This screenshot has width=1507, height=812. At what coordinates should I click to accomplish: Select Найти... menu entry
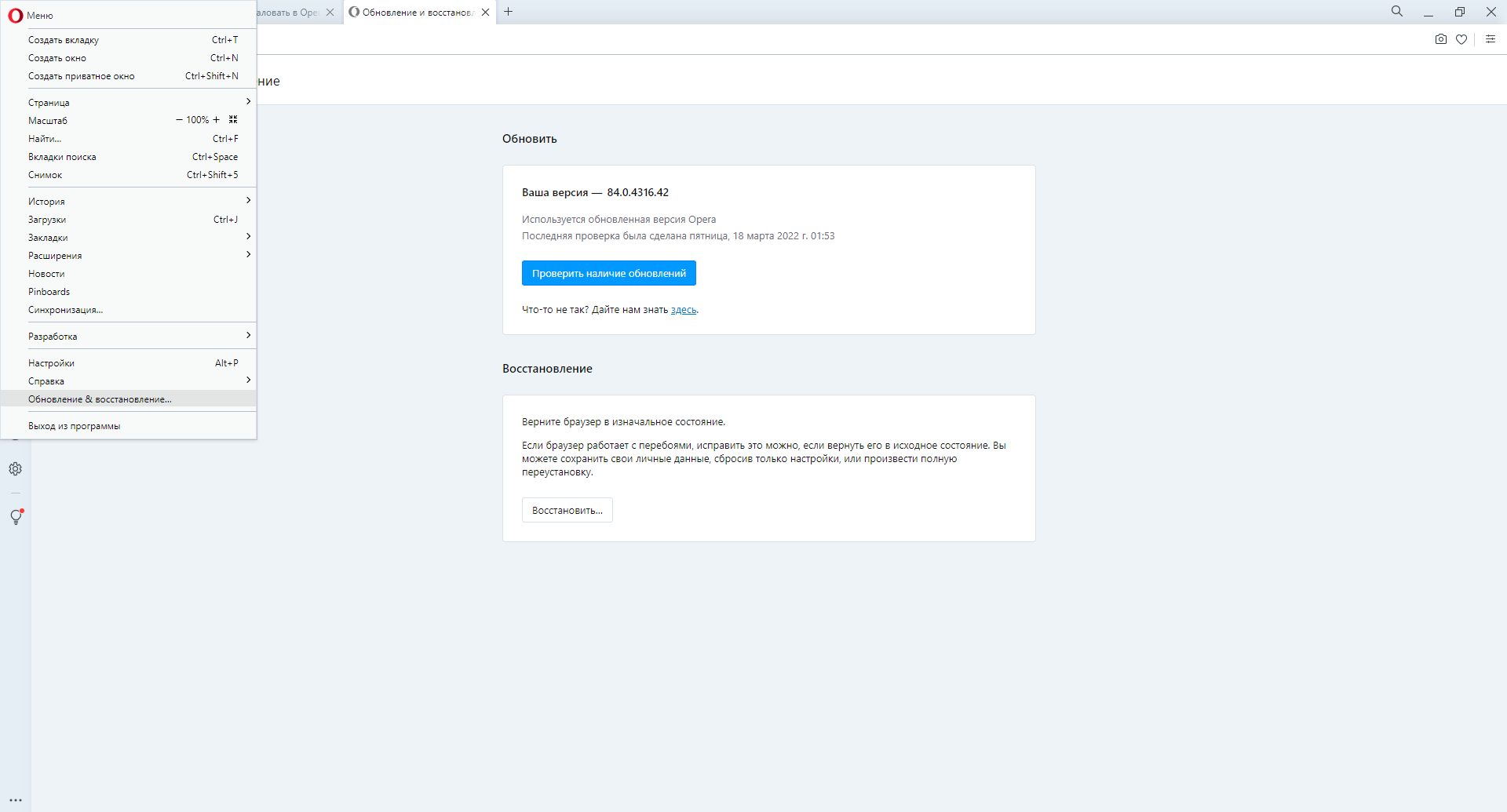129,139
